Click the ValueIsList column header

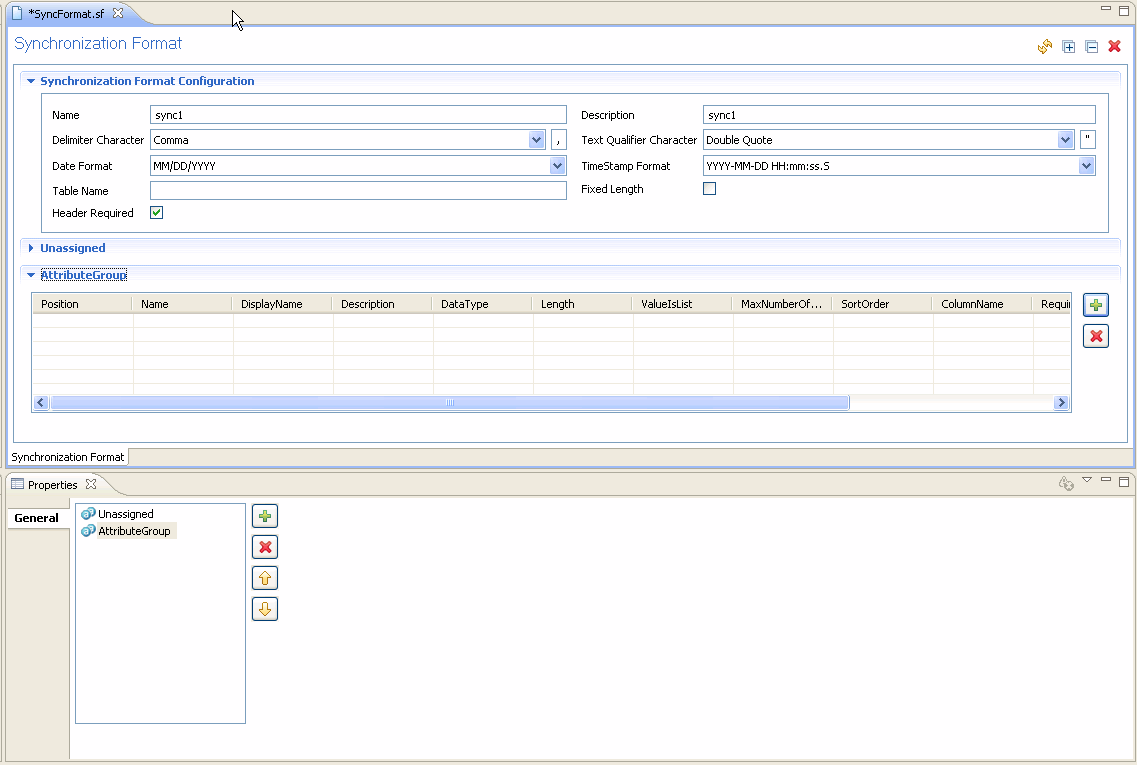682,304
